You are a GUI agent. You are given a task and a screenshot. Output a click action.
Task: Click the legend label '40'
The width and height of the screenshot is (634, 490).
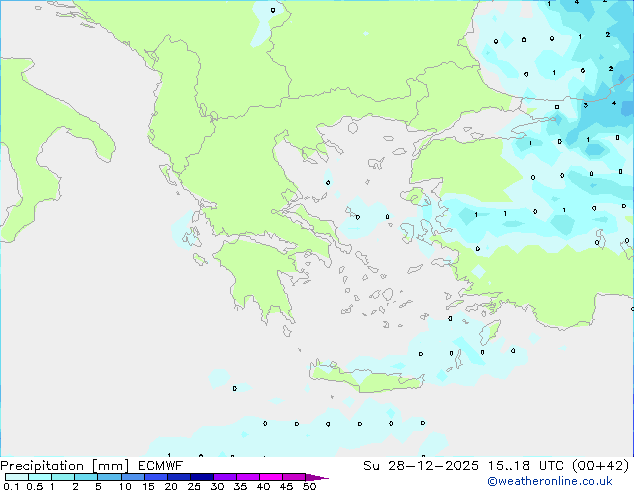pyautogui.click(x=263, y=486)
